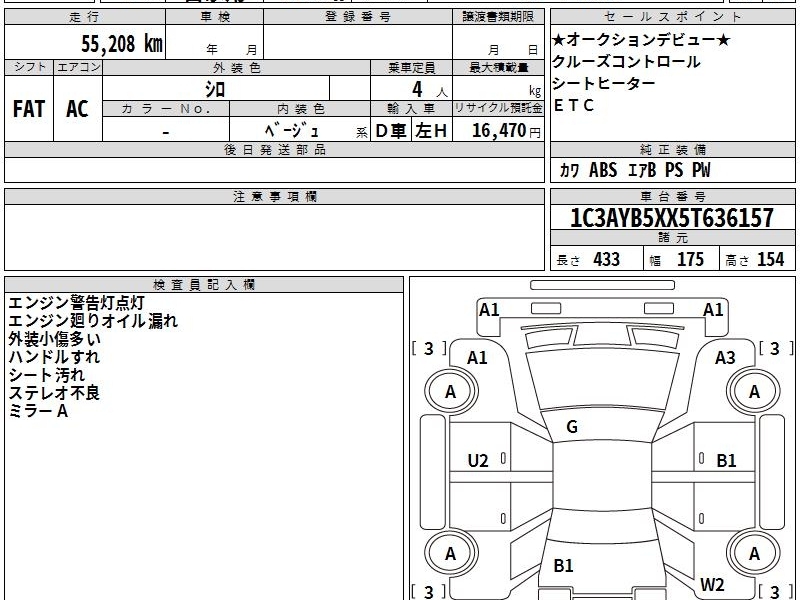Click the 注意事項欄 header
800x600 pixels.
point(275,196)
